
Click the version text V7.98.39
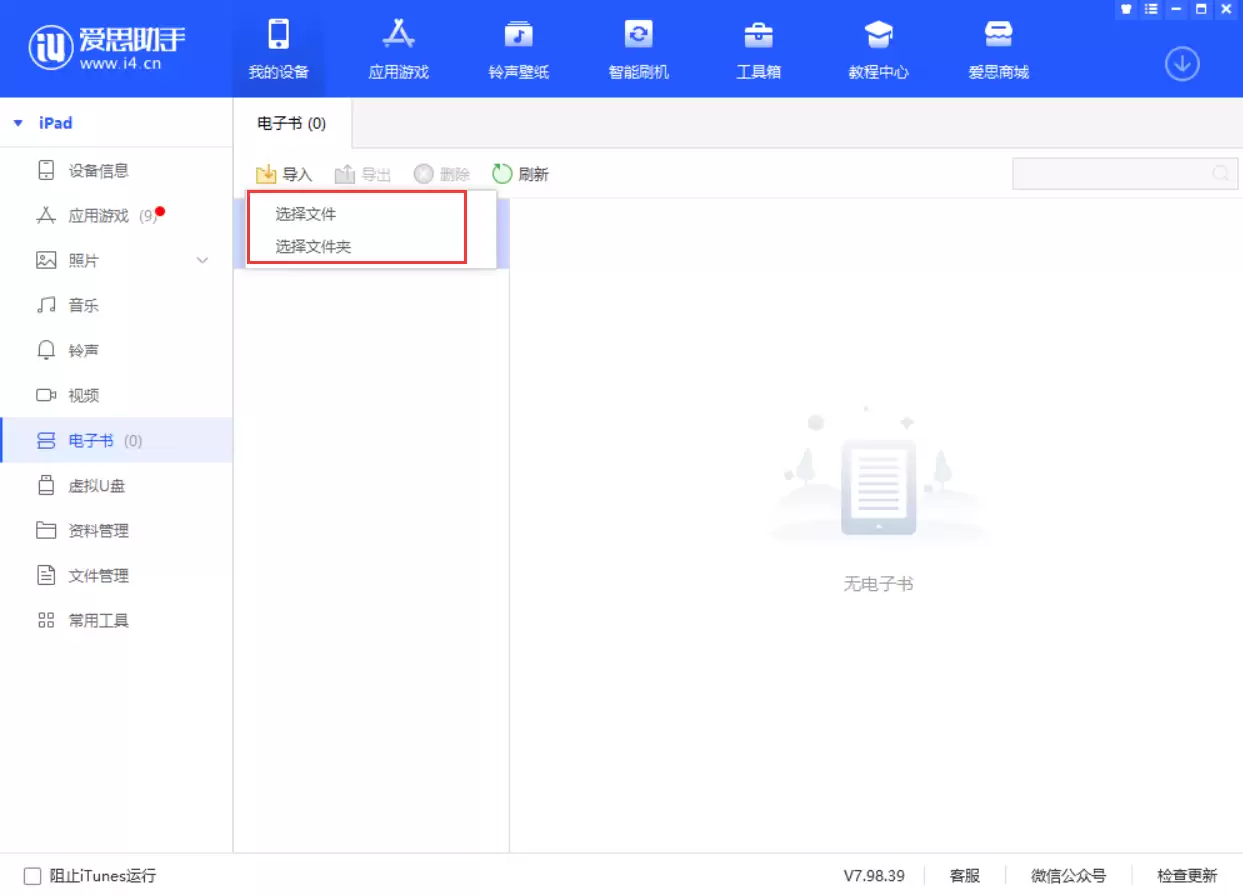874,876
